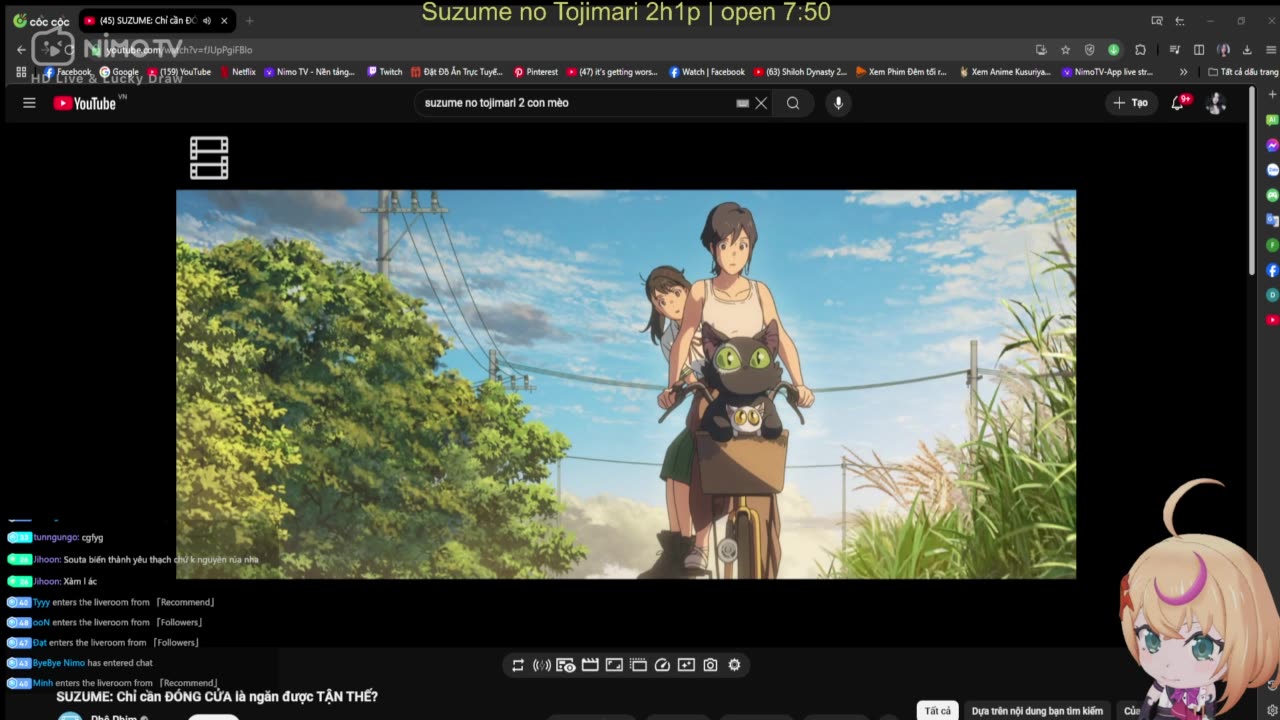Toggle the browser side panel icon

coord(1199,50)
